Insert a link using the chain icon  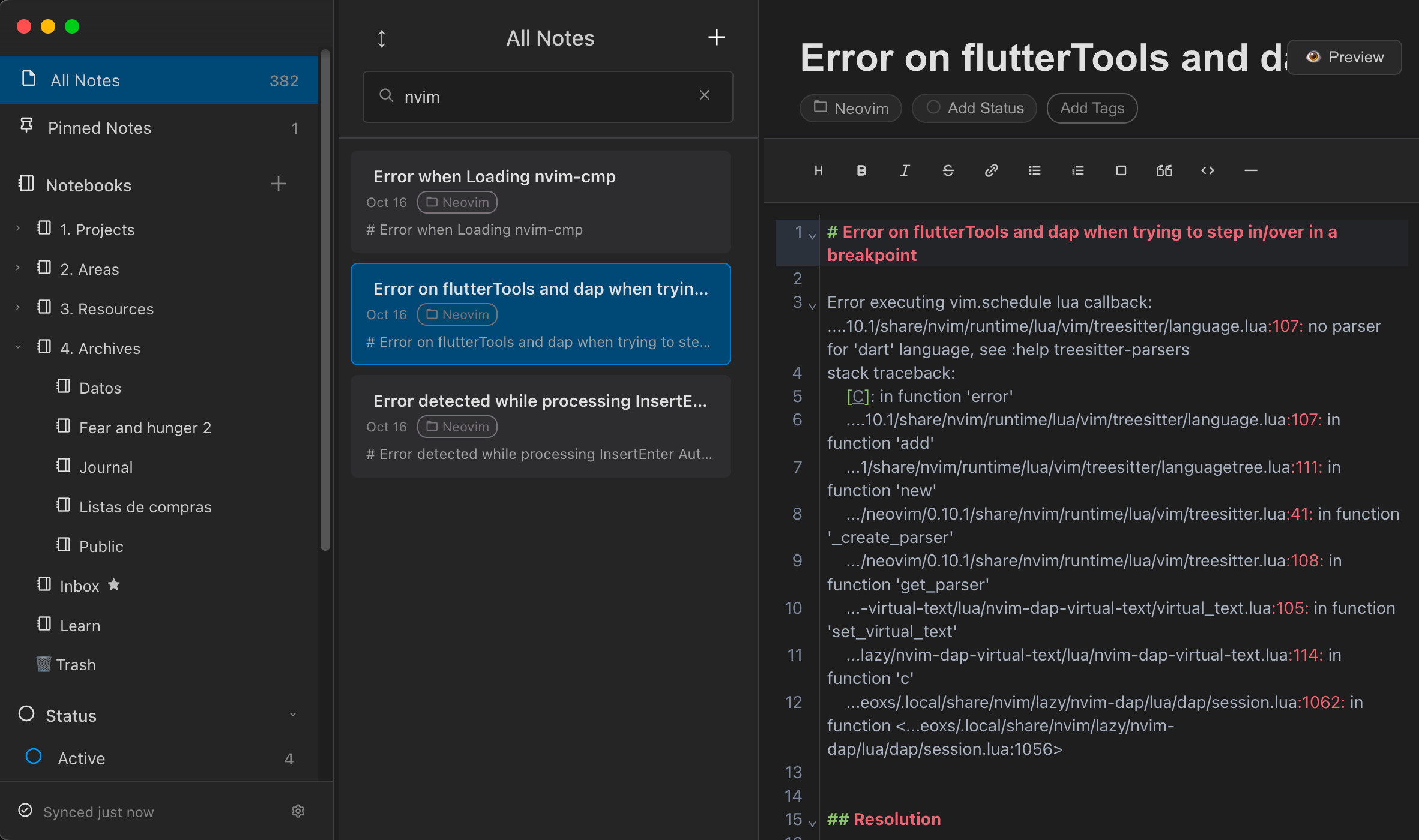991,171
